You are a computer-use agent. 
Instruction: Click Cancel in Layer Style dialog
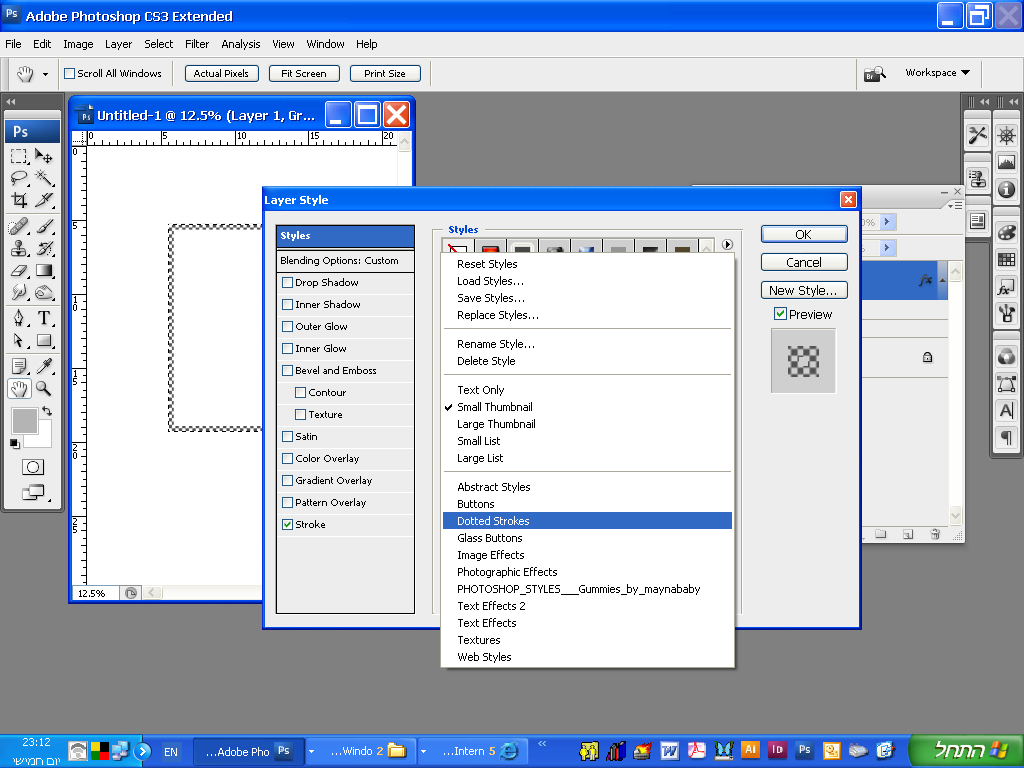click(x=804, y=262)
